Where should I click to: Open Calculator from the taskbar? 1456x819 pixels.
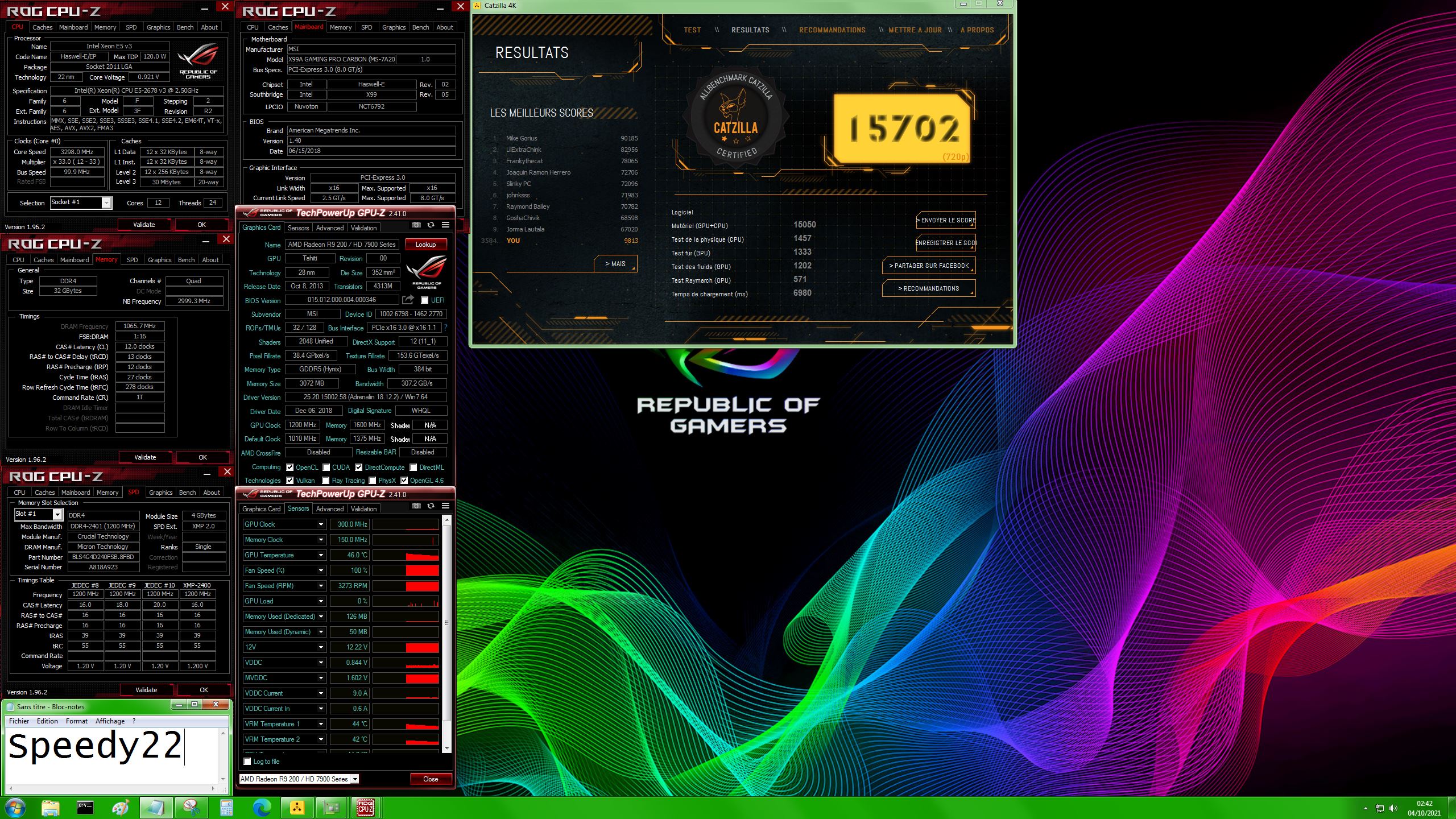coord(226,808)
